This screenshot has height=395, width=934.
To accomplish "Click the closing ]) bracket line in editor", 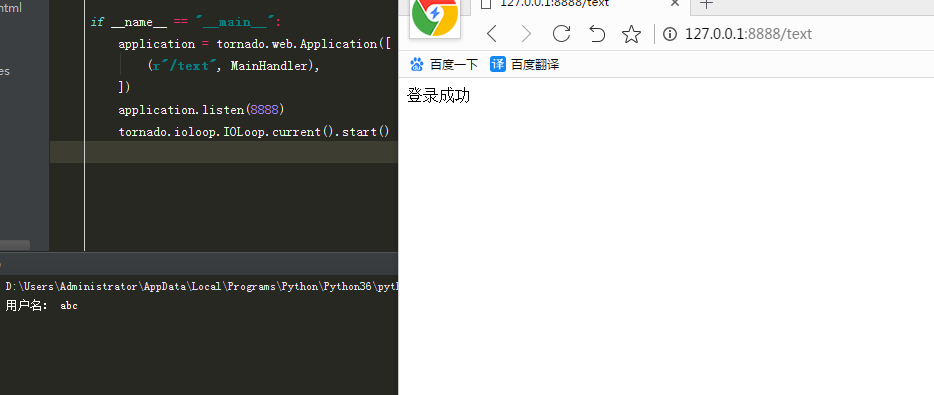I will [124, 88].
